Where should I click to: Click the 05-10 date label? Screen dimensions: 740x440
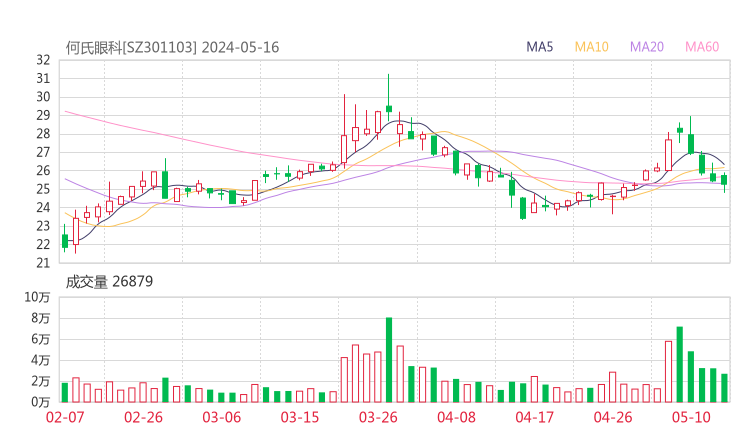691,417
